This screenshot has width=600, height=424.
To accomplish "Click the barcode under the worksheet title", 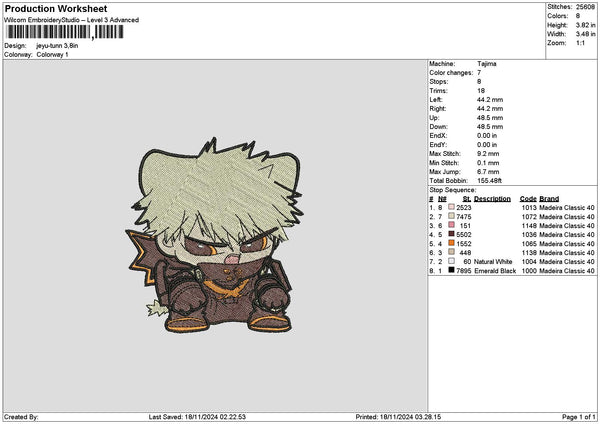I will pos(65,32).
